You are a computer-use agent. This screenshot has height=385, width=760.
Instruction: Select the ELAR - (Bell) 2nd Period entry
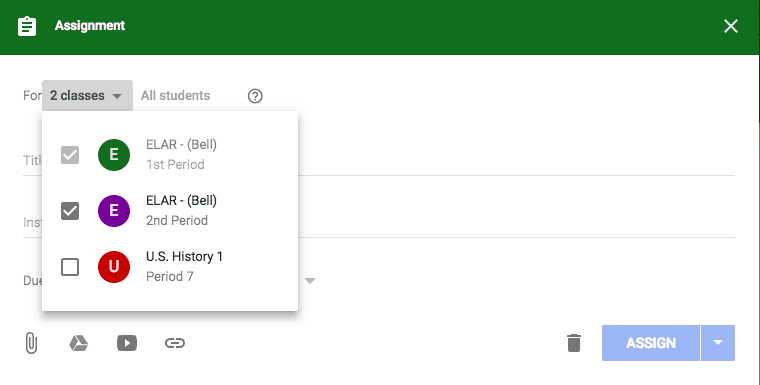click(x=170, y=210)
